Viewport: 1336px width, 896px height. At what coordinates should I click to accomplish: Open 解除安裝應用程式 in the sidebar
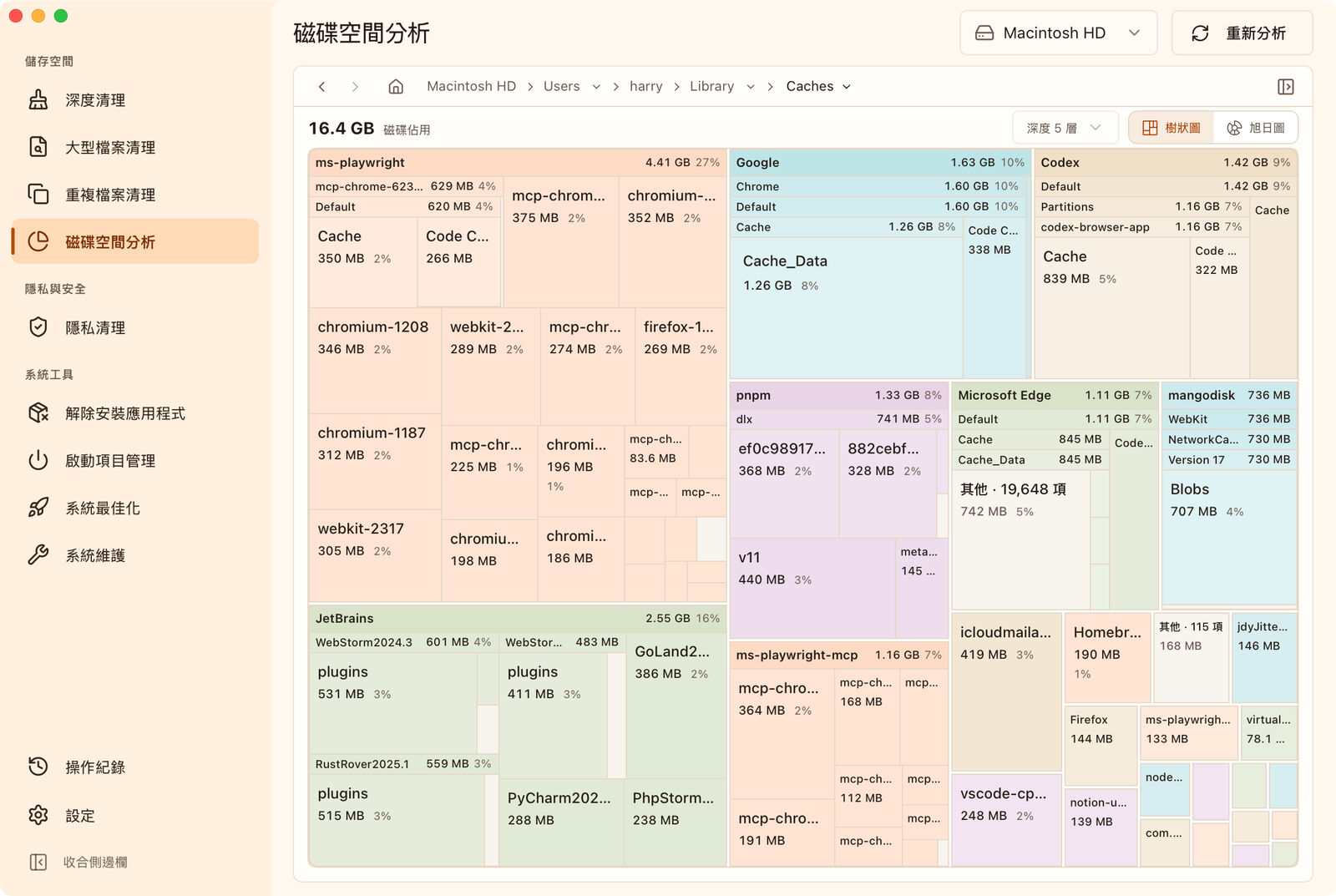click(135, 413)
